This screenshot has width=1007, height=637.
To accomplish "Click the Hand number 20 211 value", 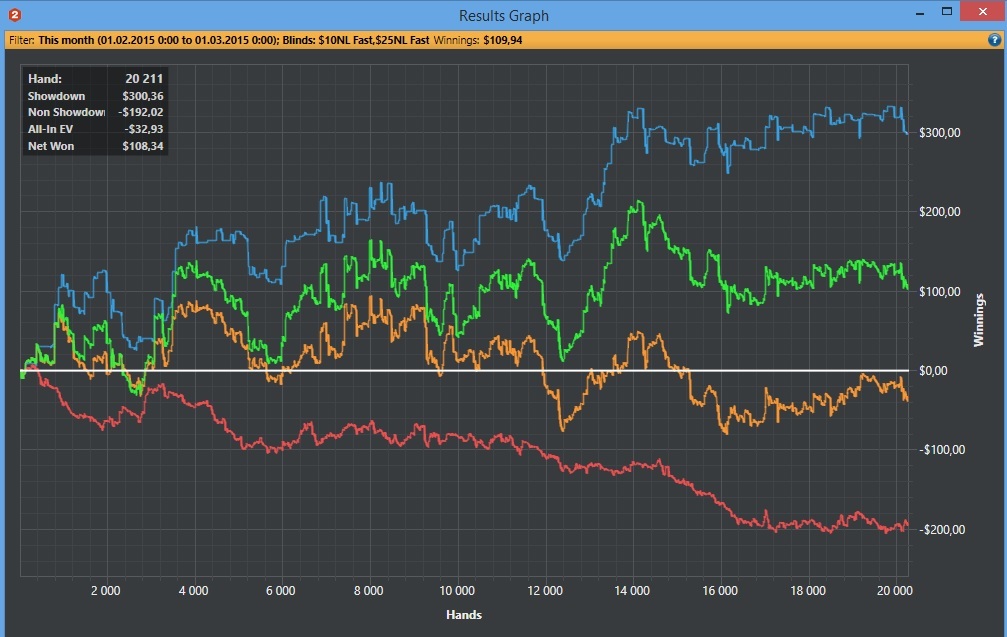I will (144, 78).
